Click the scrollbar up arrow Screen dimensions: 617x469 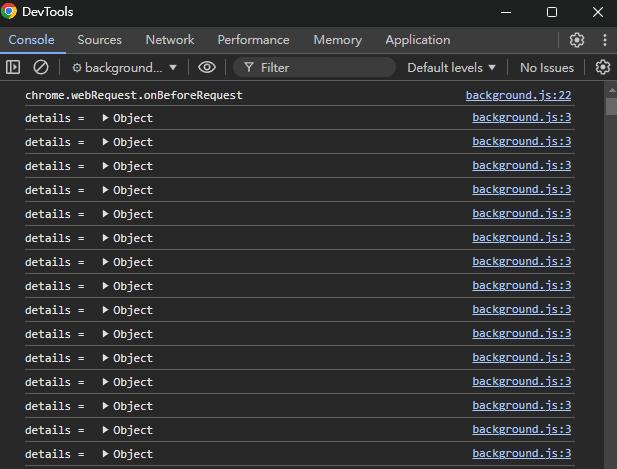tap(611, 90)
